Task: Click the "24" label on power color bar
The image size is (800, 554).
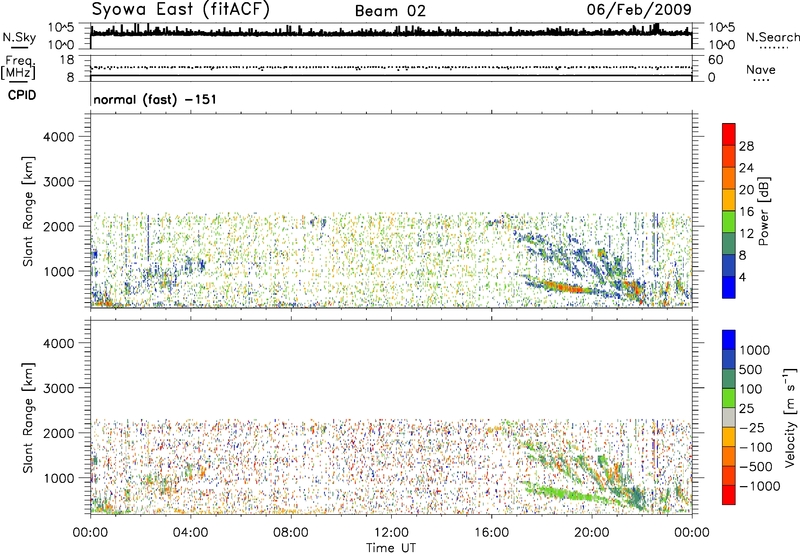Action: 746,168
